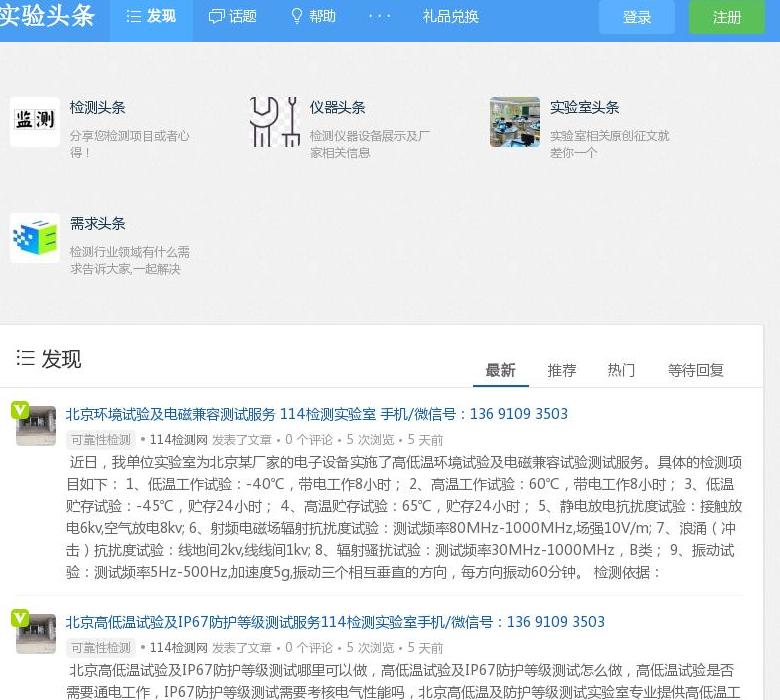The image size is (780, 700).
Task: Open the 检测头条 category title
Action: [x=98, y=107]
